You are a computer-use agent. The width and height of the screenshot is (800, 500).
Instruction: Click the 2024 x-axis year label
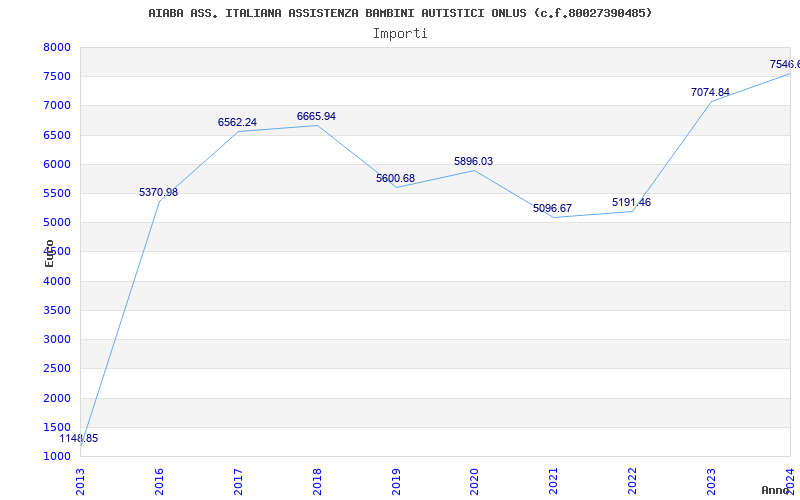click(790, 482)
